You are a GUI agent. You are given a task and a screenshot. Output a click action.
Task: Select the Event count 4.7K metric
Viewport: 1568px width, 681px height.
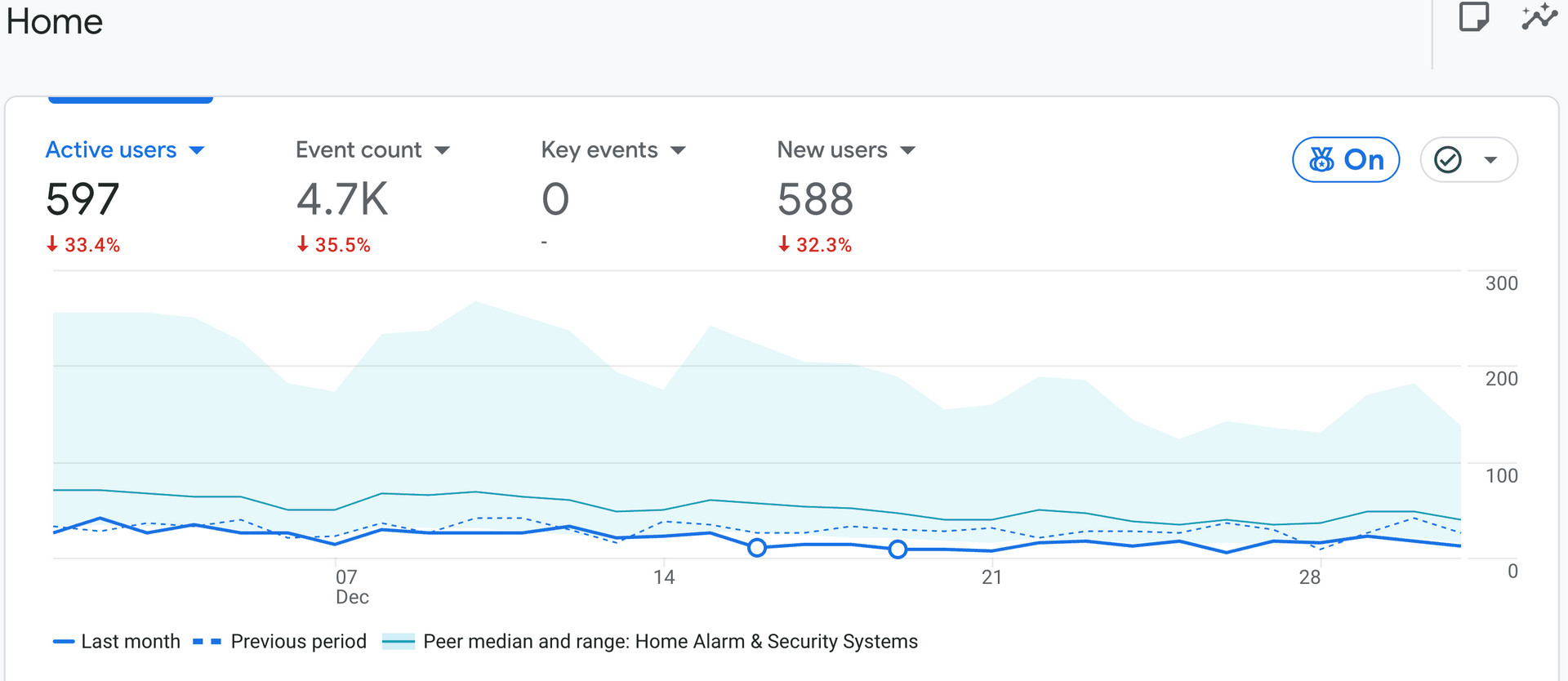coord(342,199)
